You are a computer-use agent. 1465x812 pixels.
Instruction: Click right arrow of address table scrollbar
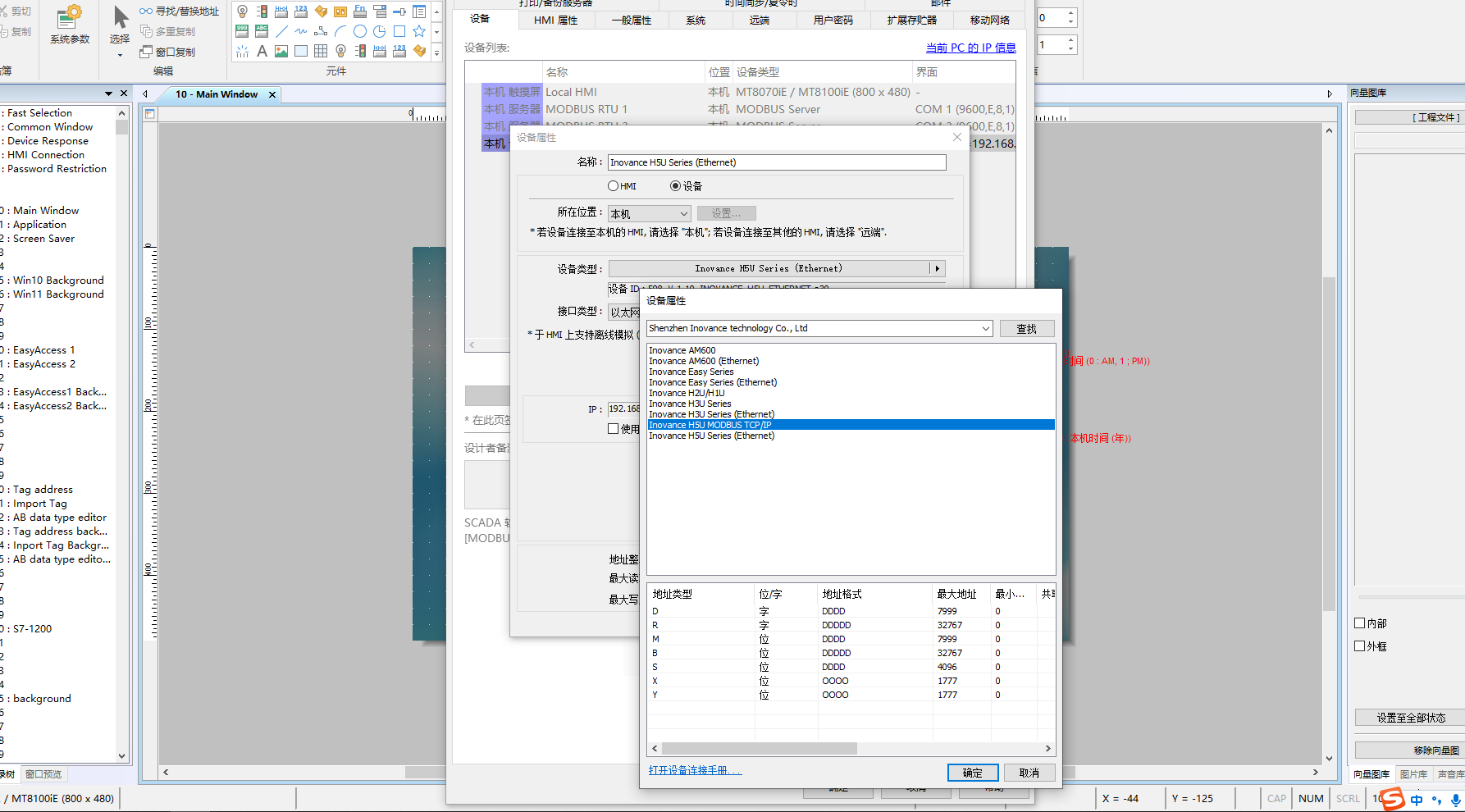click(1047, 748)
